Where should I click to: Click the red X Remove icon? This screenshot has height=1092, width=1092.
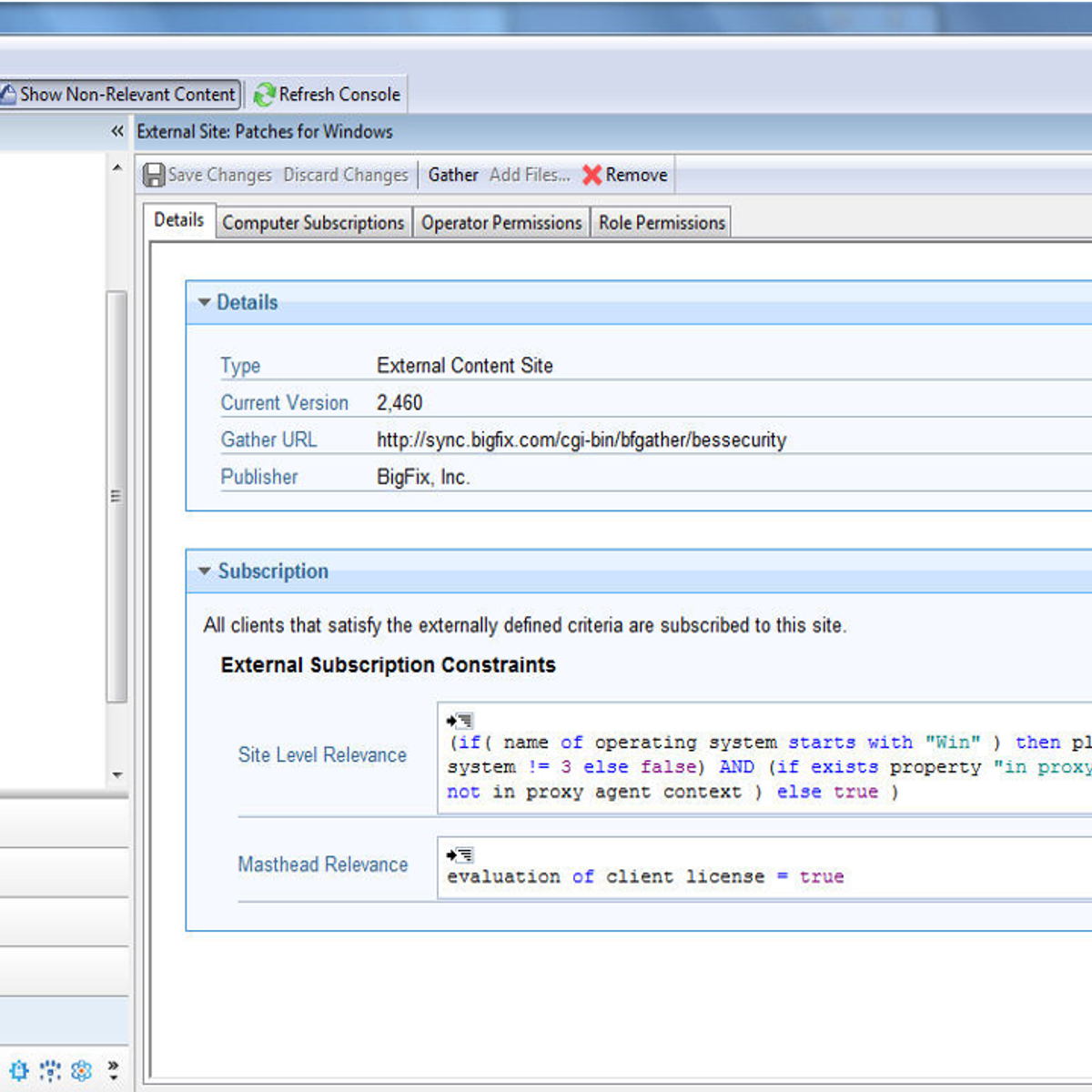(591, 175)
